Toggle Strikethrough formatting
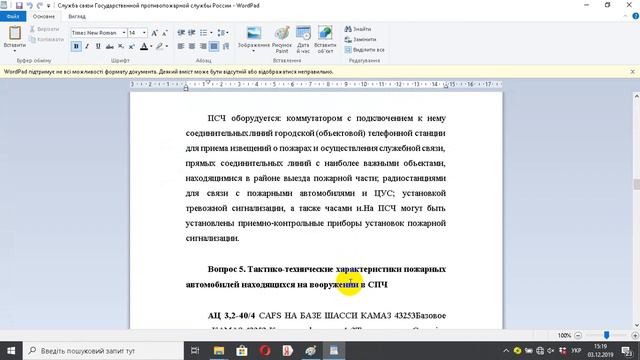 109,47
